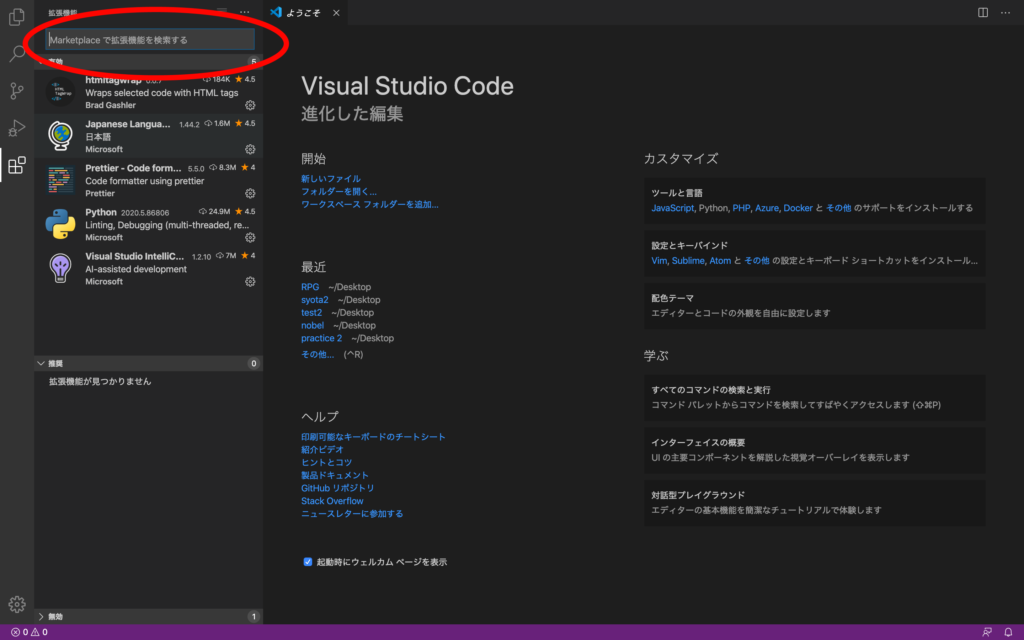Click the Atom keybinding link
The width and height of the screenshot is (1024, 640).
720,261
